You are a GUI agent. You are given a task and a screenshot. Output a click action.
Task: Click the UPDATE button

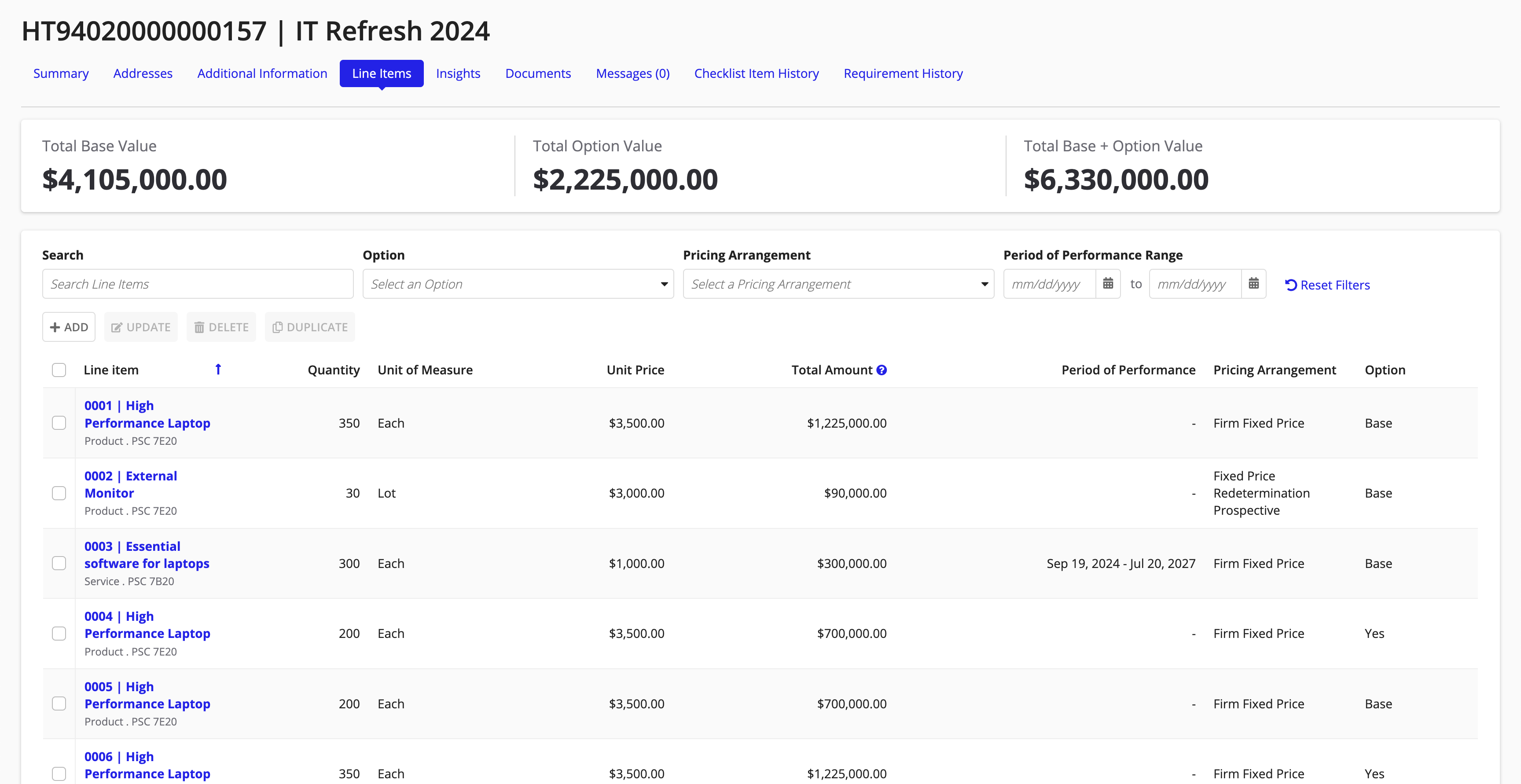click(141, 327)
